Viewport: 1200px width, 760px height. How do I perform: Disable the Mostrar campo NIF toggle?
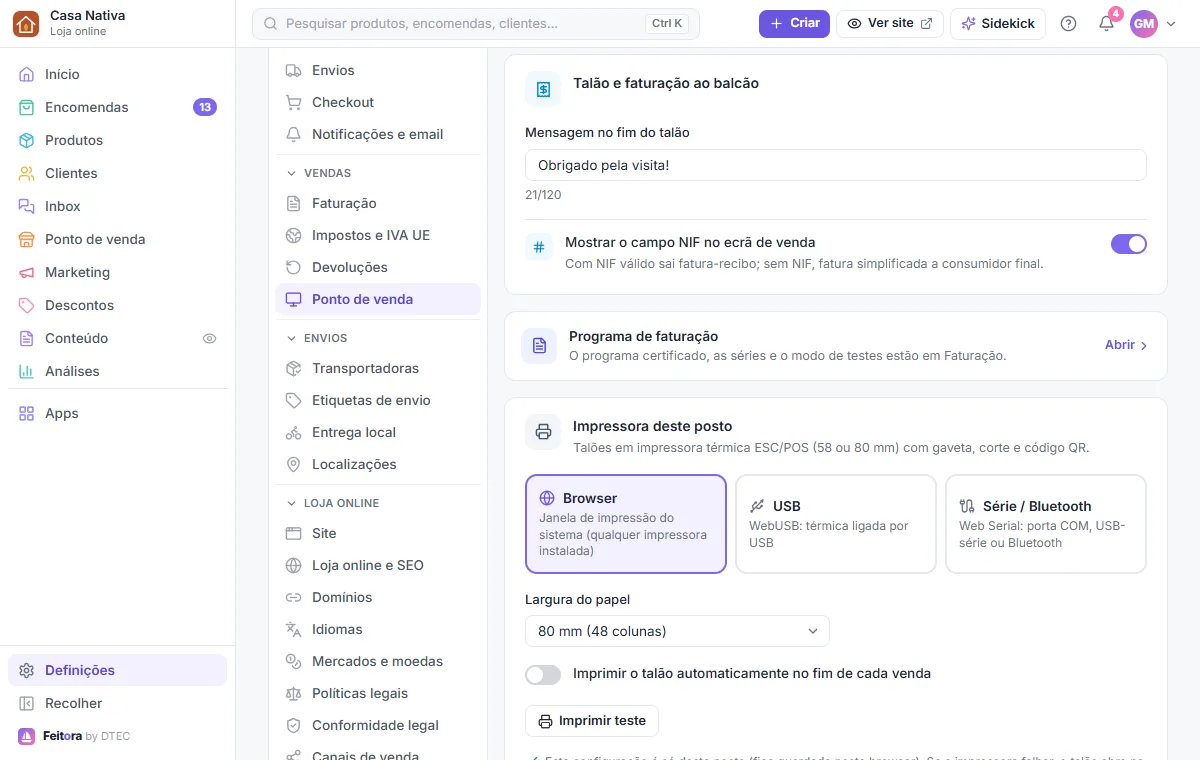(x=1129, y=244)
